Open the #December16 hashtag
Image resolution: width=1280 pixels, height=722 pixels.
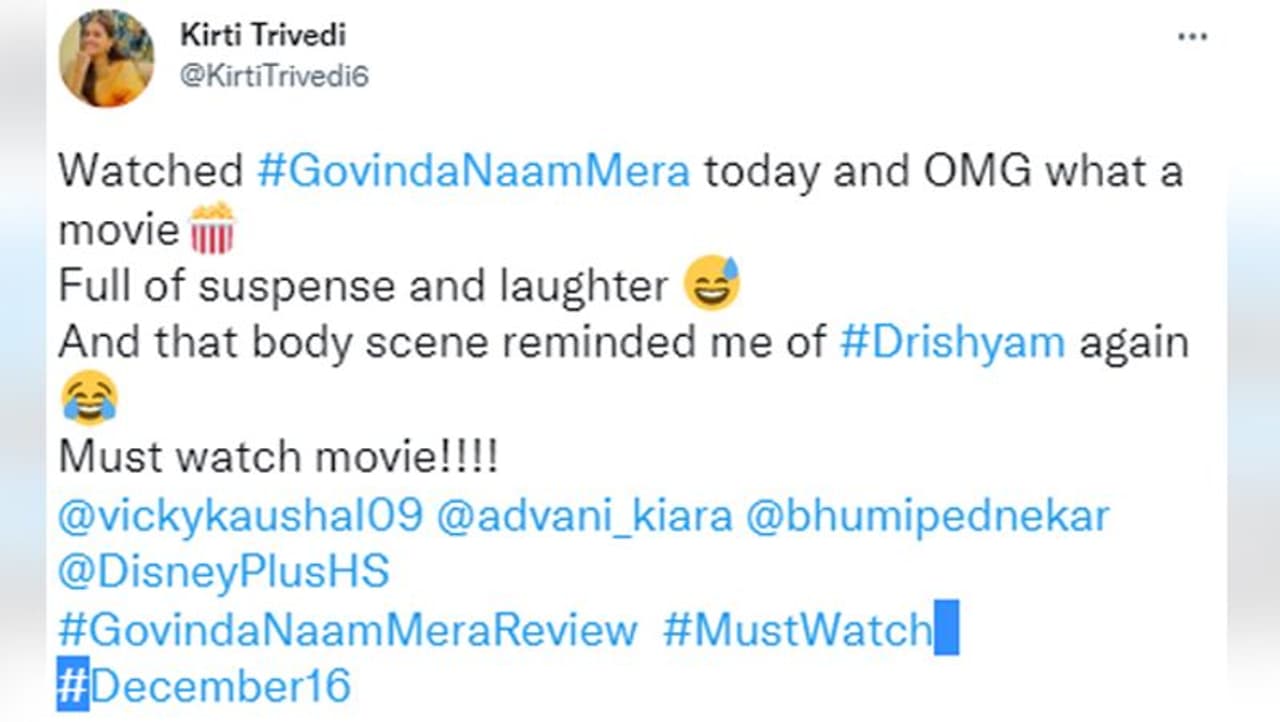click(205, 687)
